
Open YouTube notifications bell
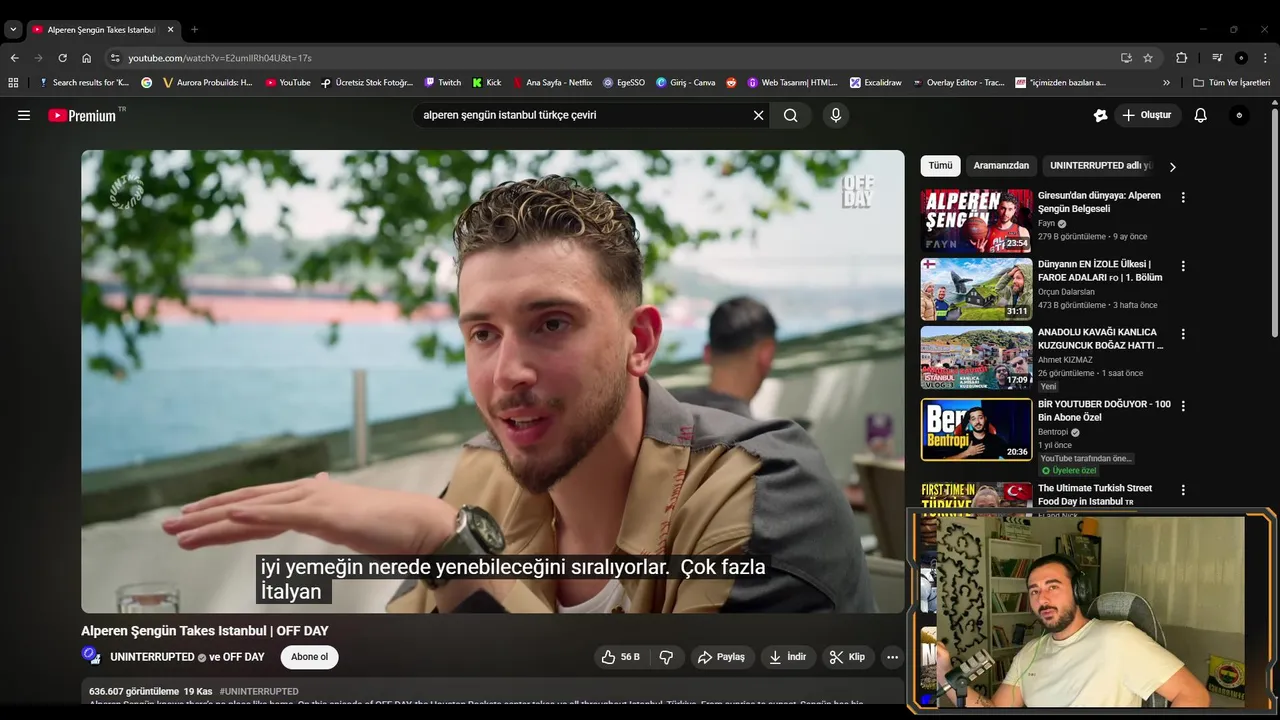coord(1200,115)
